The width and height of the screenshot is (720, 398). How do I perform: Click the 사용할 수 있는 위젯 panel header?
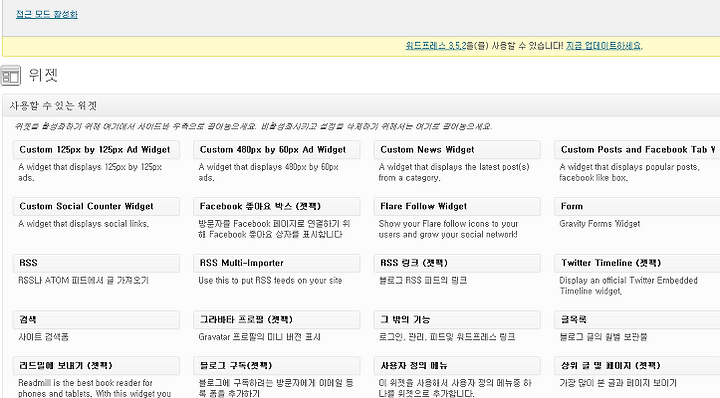361,106
